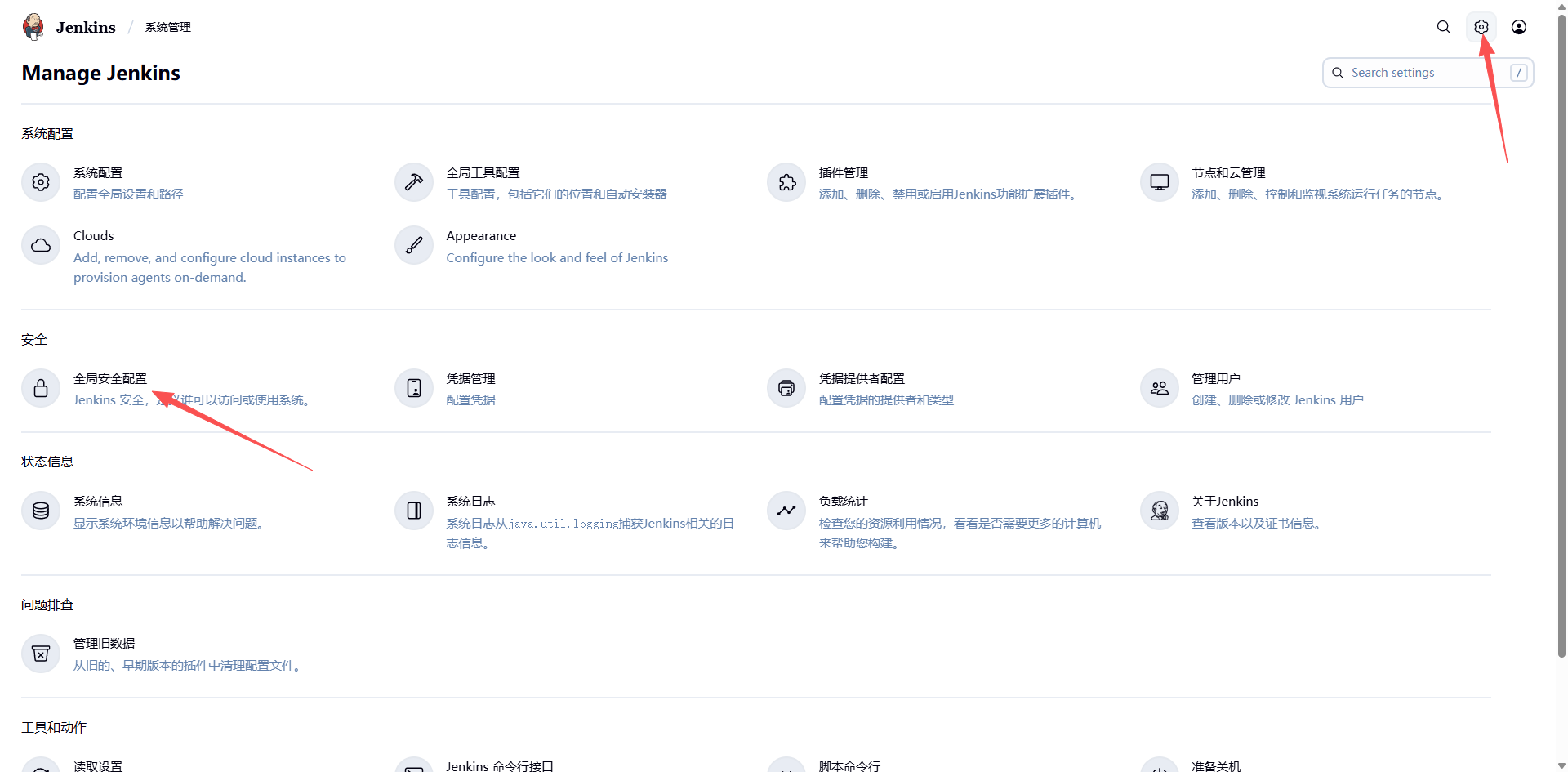Click the 节点和云管理 monitor icon
1568x772 pixels.
point(1159,182)
